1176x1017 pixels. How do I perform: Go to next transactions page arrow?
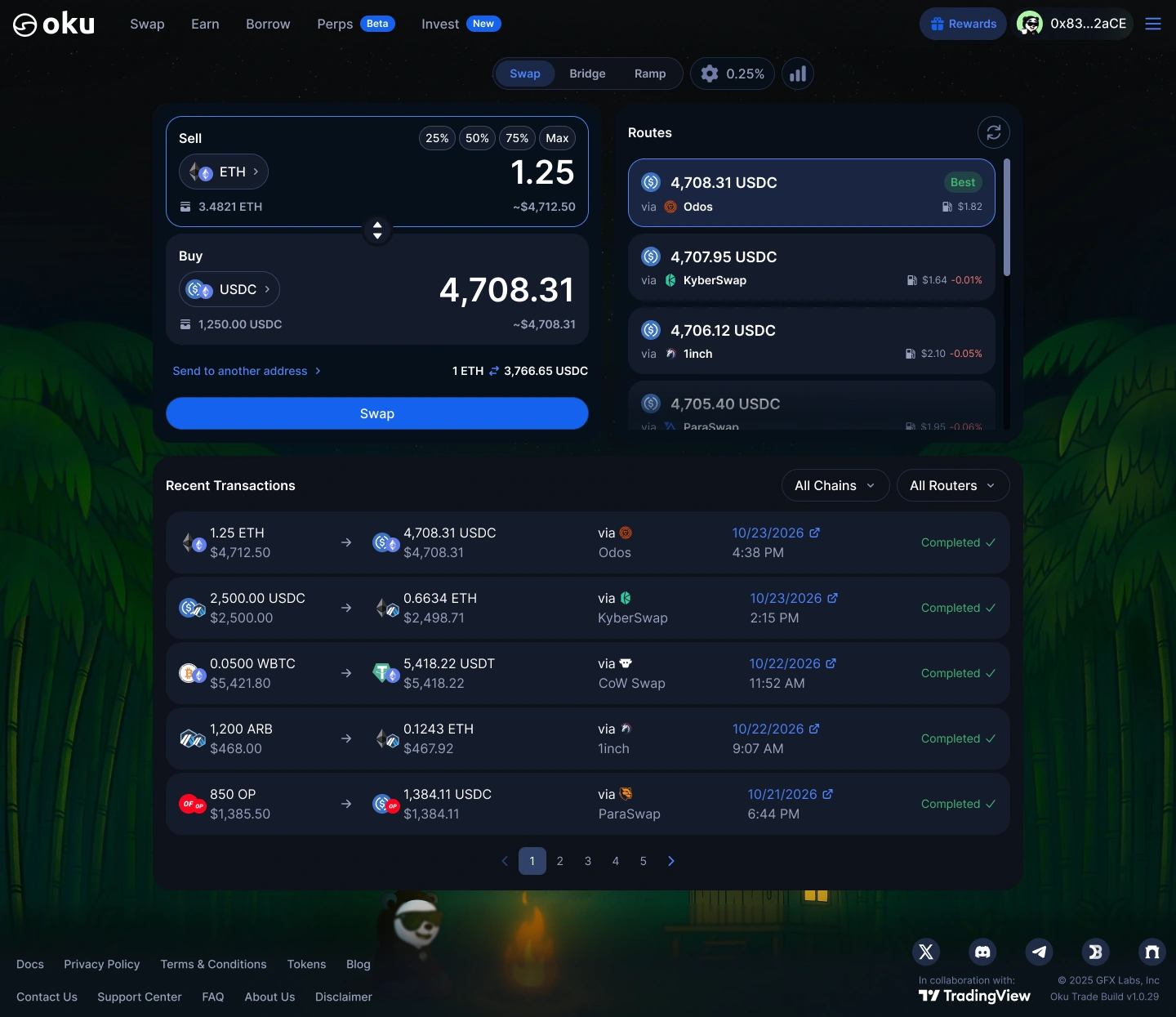click(671, 861)
